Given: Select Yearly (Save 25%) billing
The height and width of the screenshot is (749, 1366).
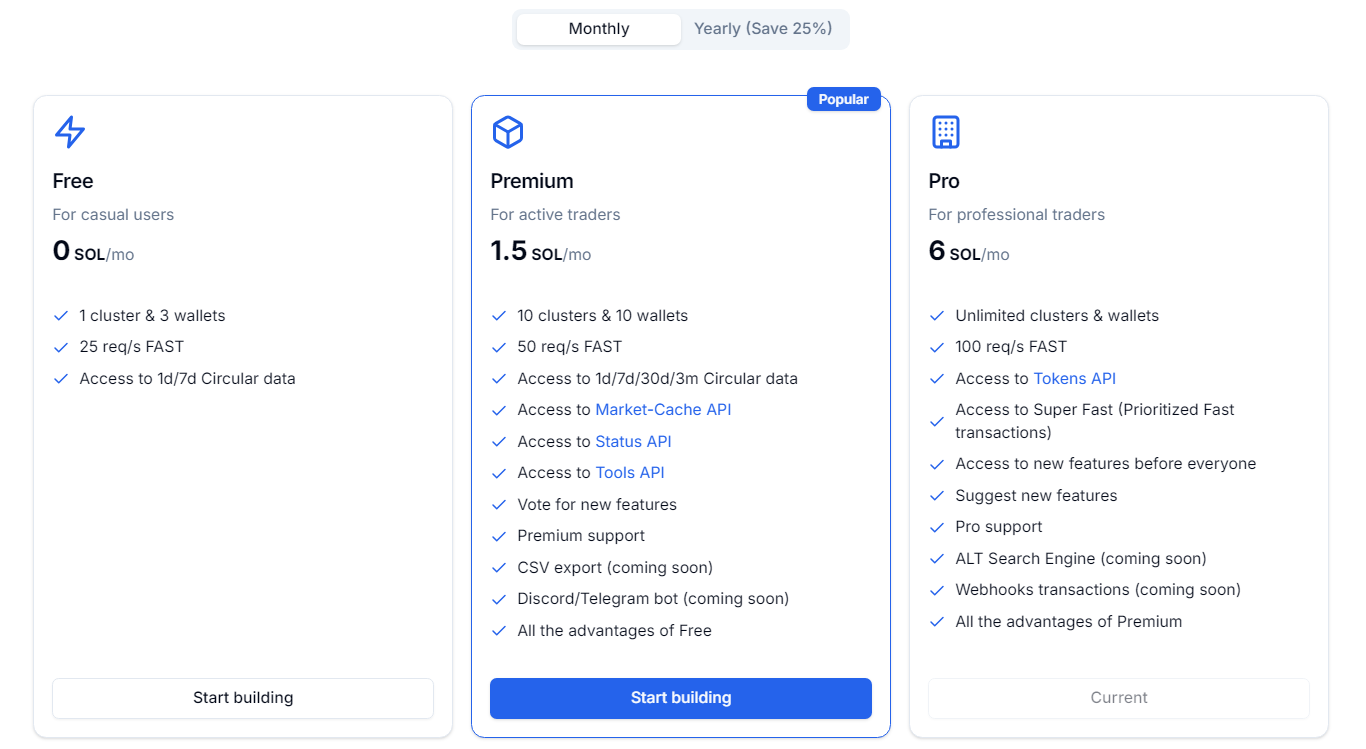Looking at the screenshot, I should tap(763, 29).
